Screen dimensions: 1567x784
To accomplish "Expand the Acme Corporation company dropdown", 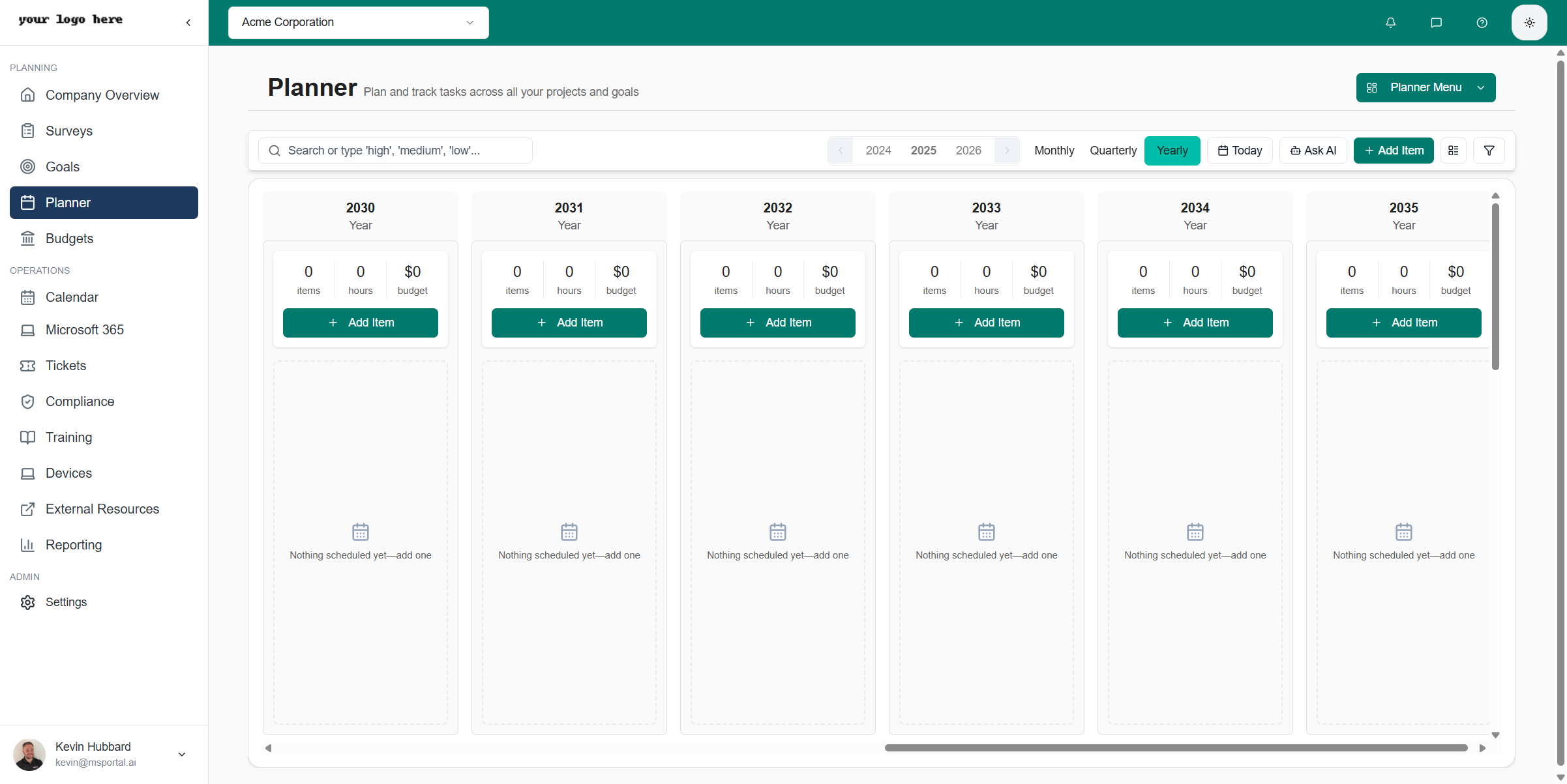I will click(358, 23).
